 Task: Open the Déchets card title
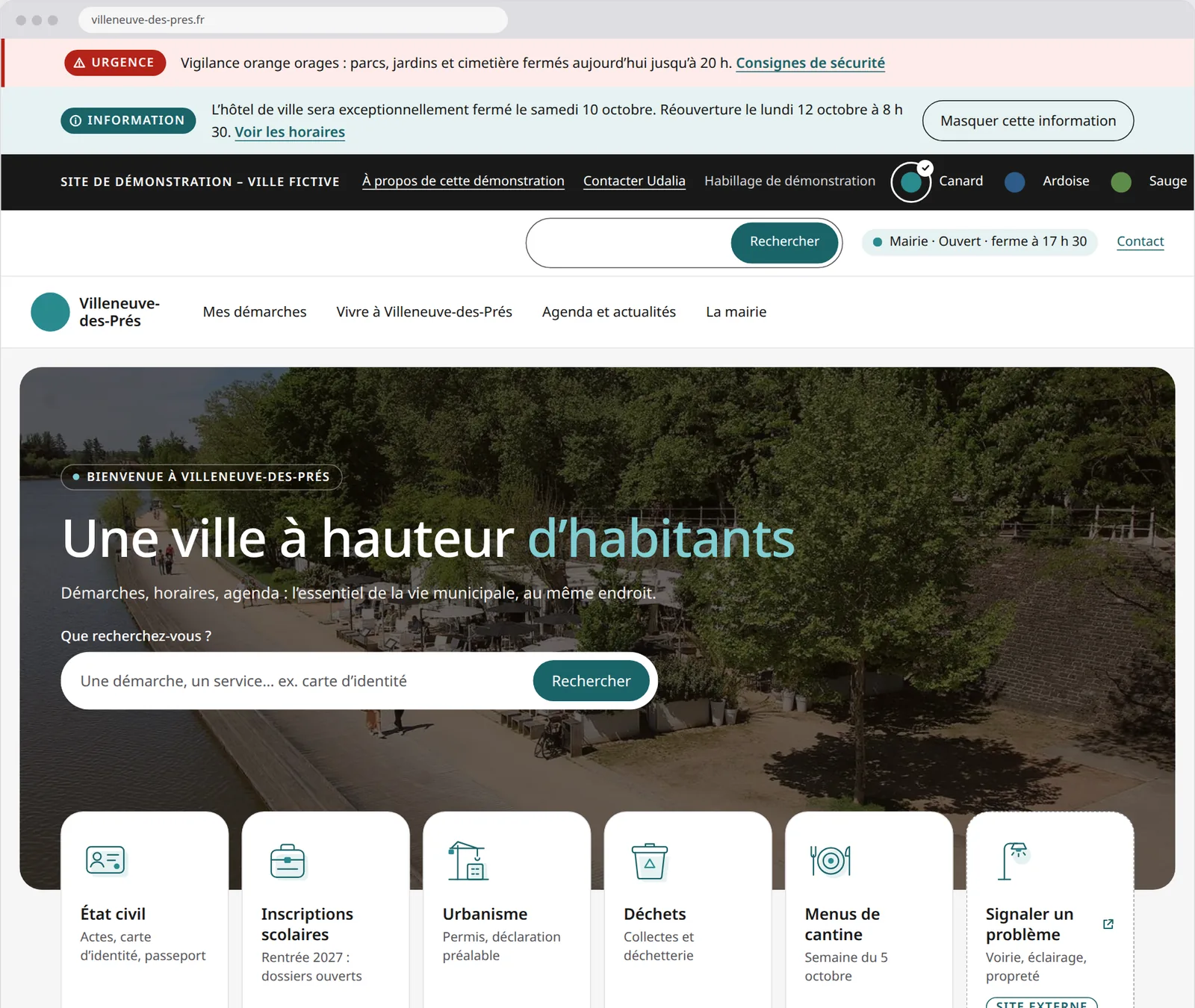[654, 914]
